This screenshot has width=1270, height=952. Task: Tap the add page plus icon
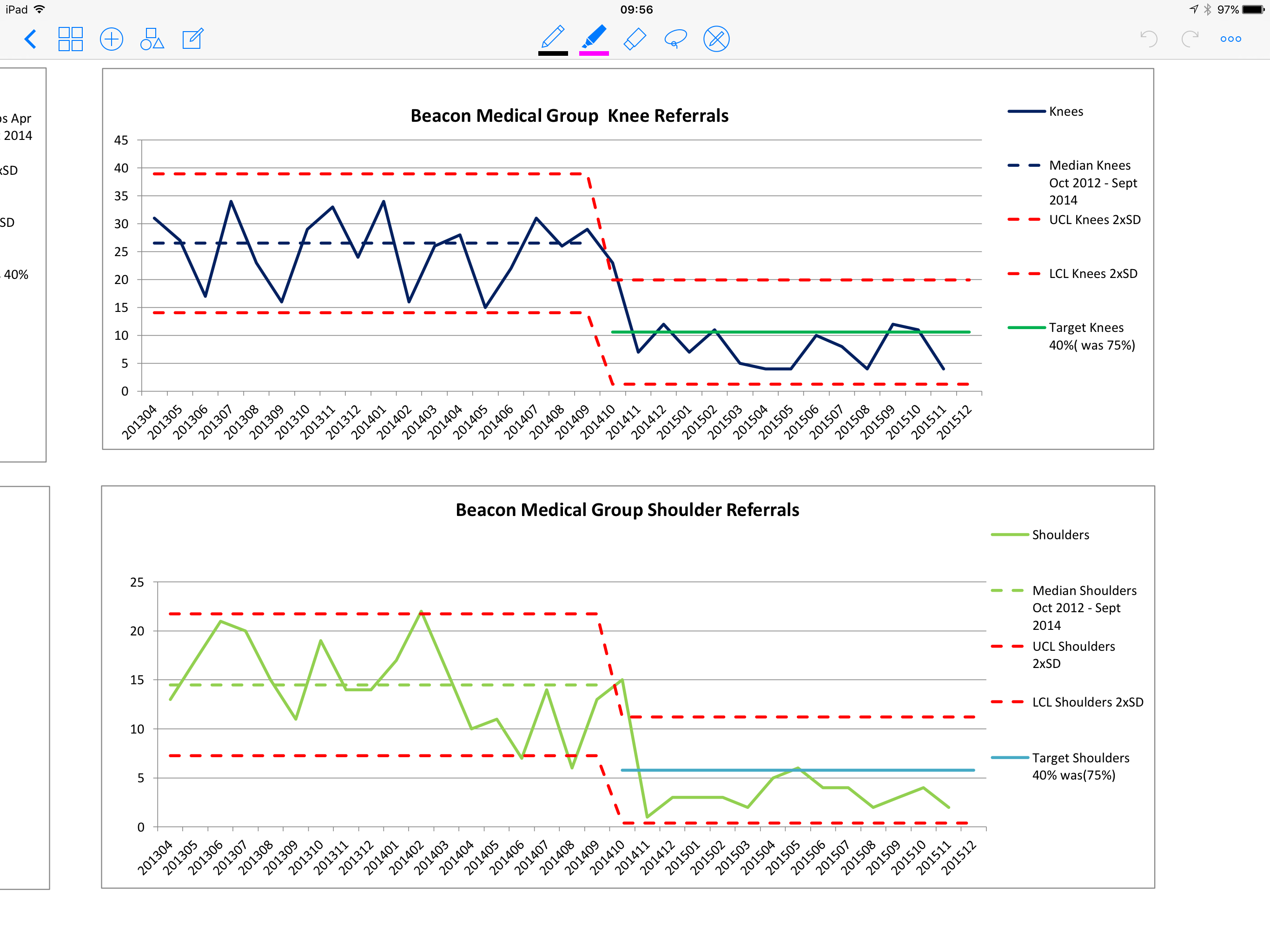[112, 39]
